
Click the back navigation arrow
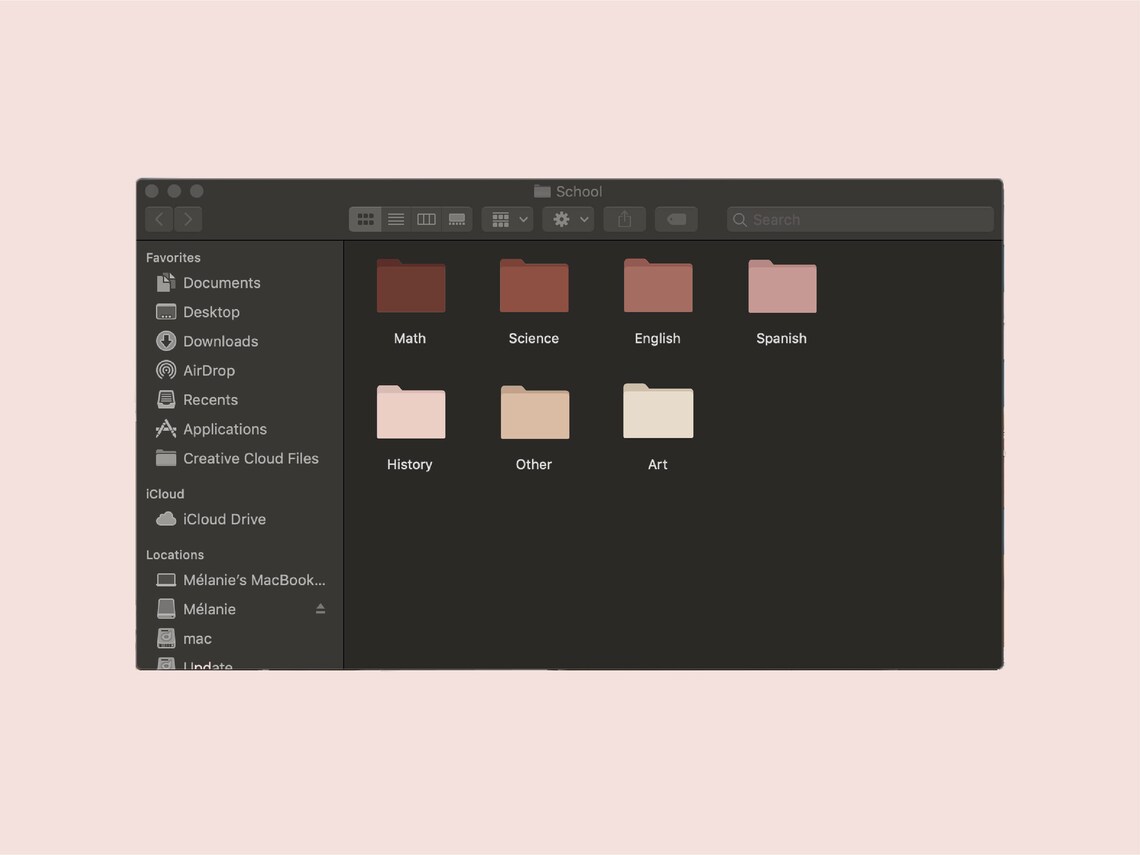pos(159,219)
